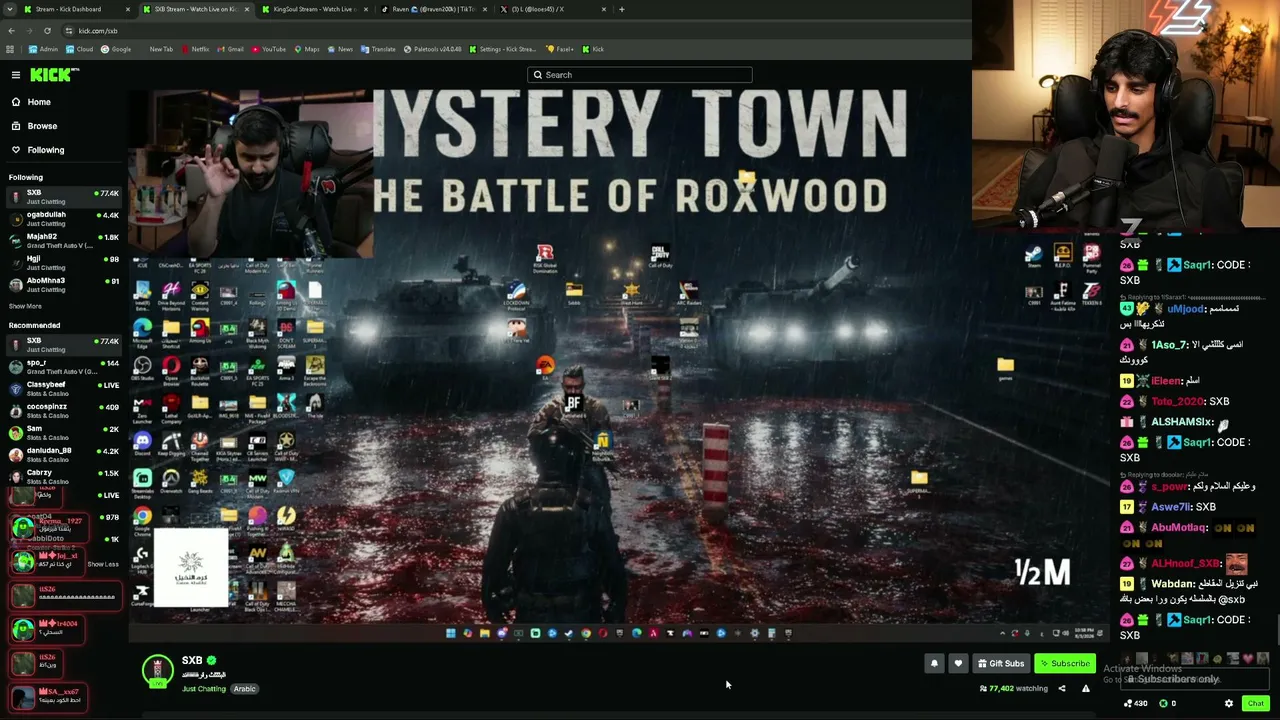Click the Kick logo
The height and width of the screenshot is (720, 1280).
[53, 75]
